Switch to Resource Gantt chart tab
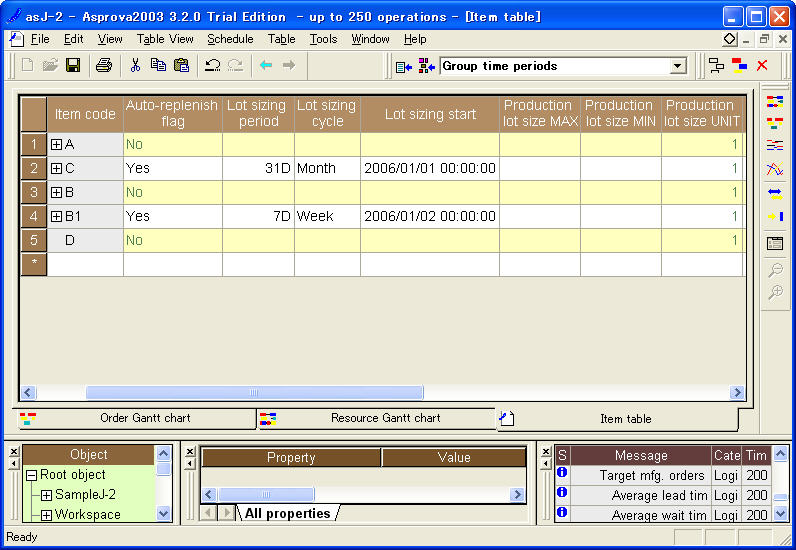 (x=376, y=418)
